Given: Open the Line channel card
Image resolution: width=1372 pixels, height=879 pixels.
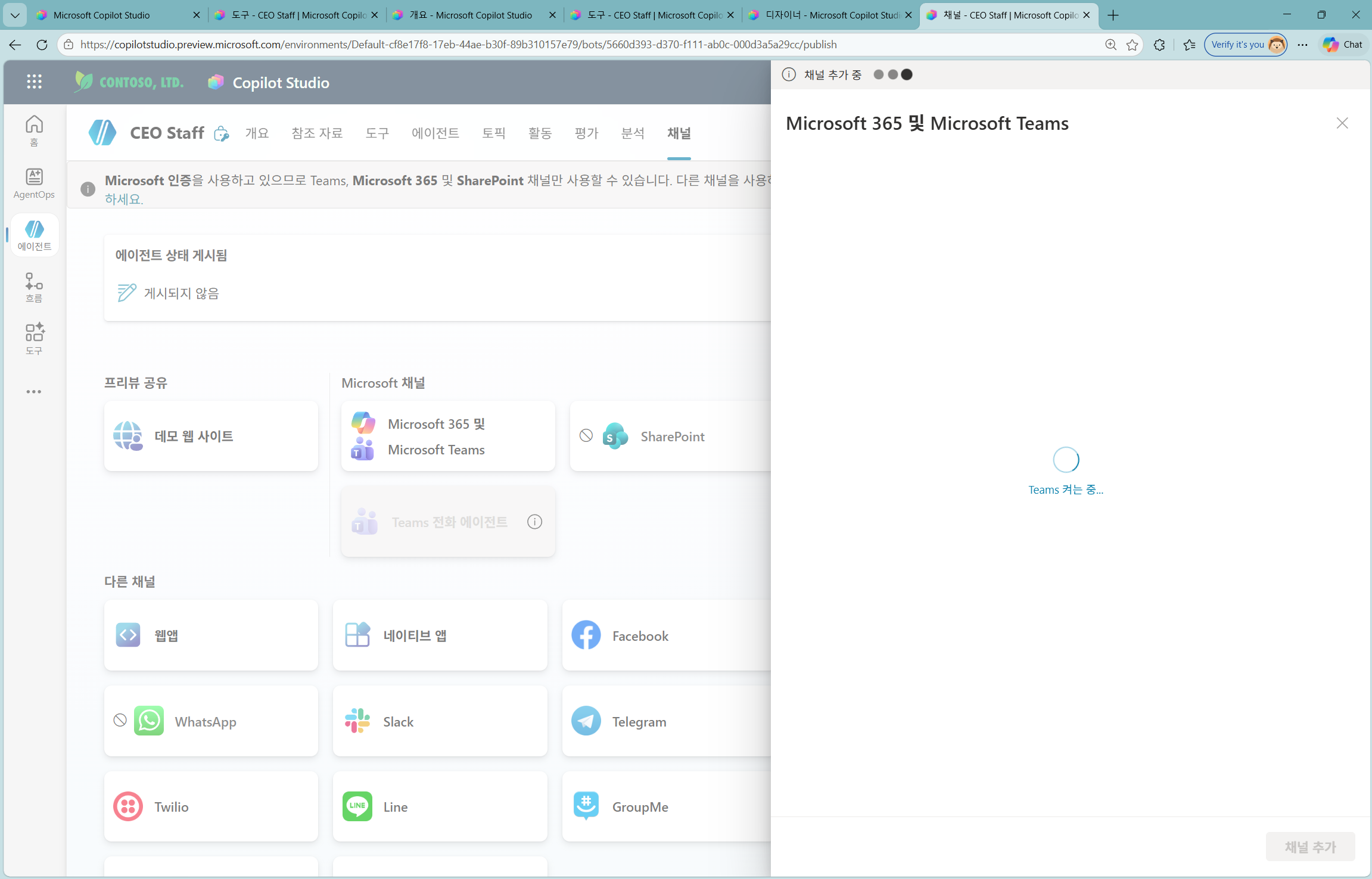Looking at the screenshot, I should pos(440,806).
